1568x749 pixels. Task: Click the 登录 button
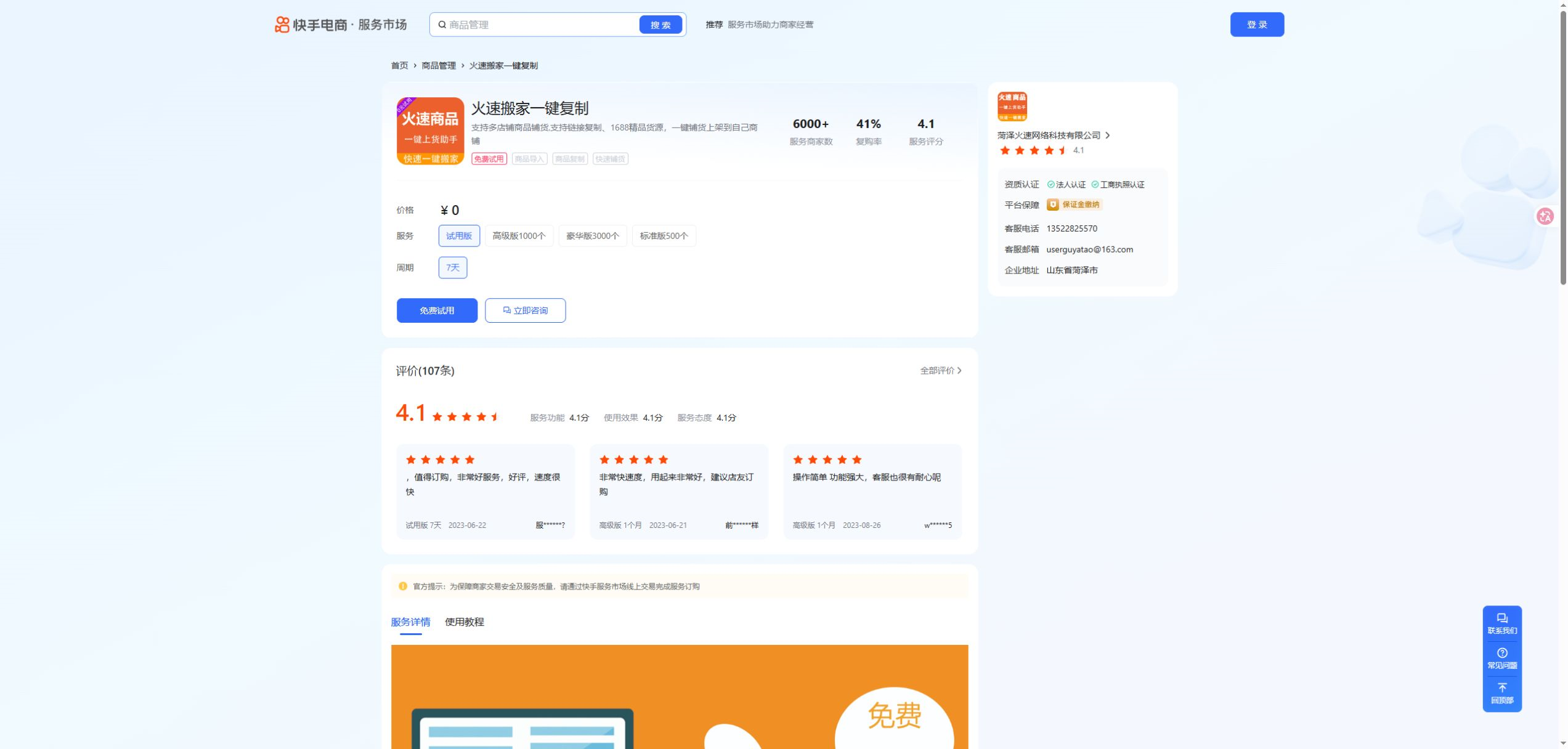[1256, 25]
